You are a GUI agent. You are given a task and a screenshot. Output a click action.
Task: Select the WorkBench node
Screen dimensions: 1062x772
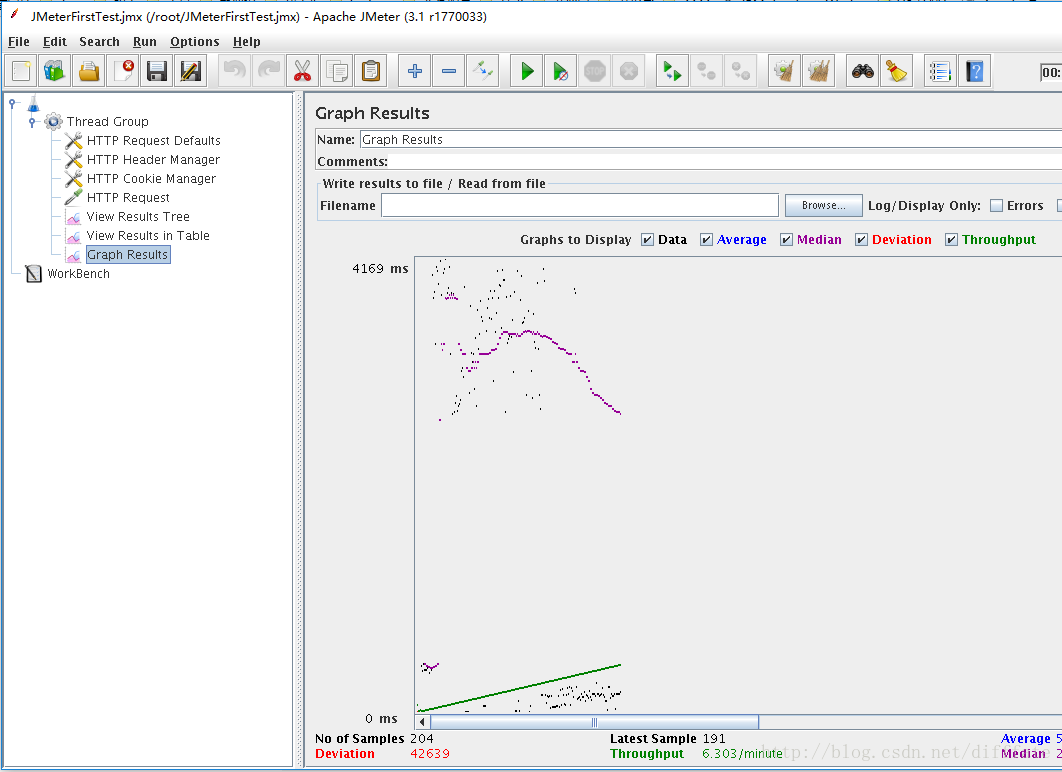point(78,274)
